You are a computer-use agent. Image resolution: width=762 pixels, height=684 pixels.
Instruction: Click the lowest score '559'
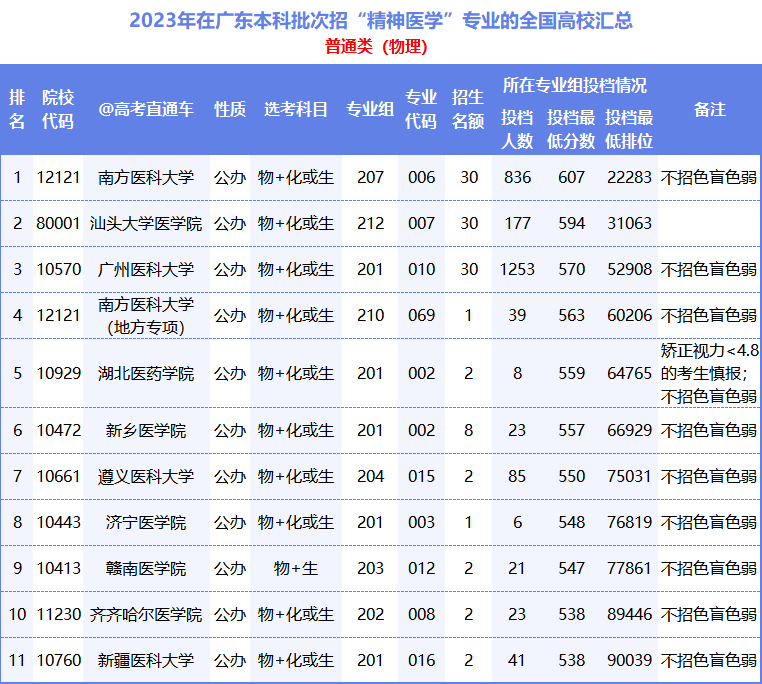572,373
